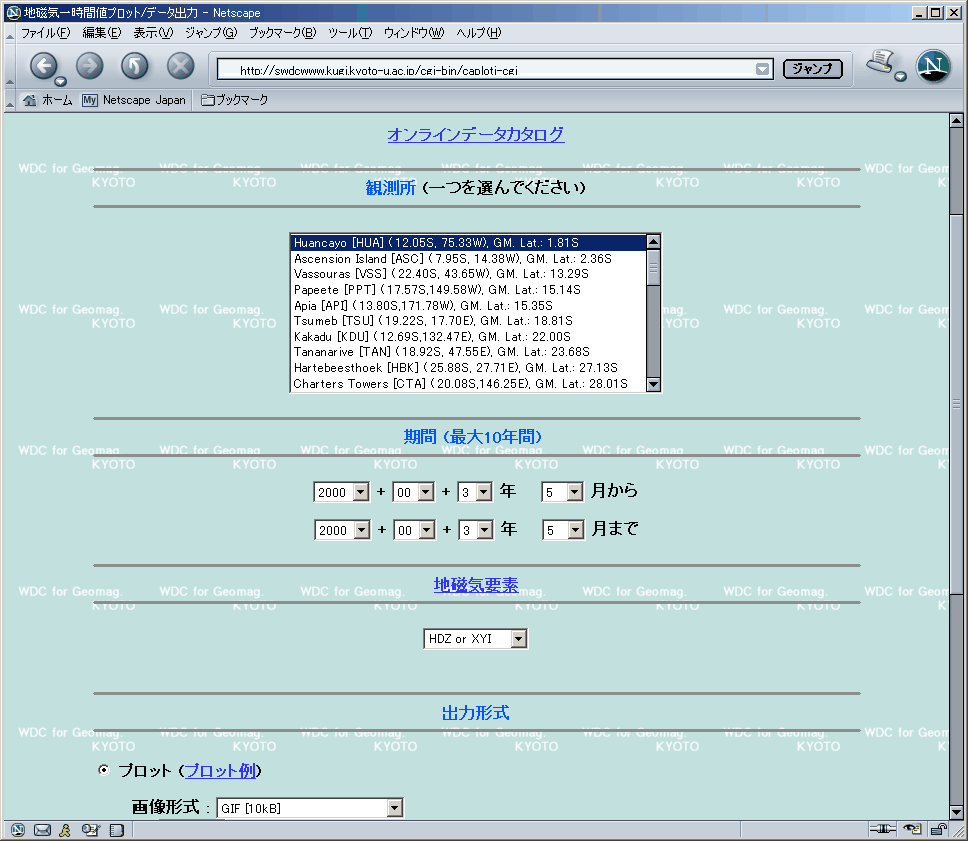Image resolution: width=968 pixels, height=841 pixels.
Task: Open the 編集(E) menu
Action: [x=102, y=33]
